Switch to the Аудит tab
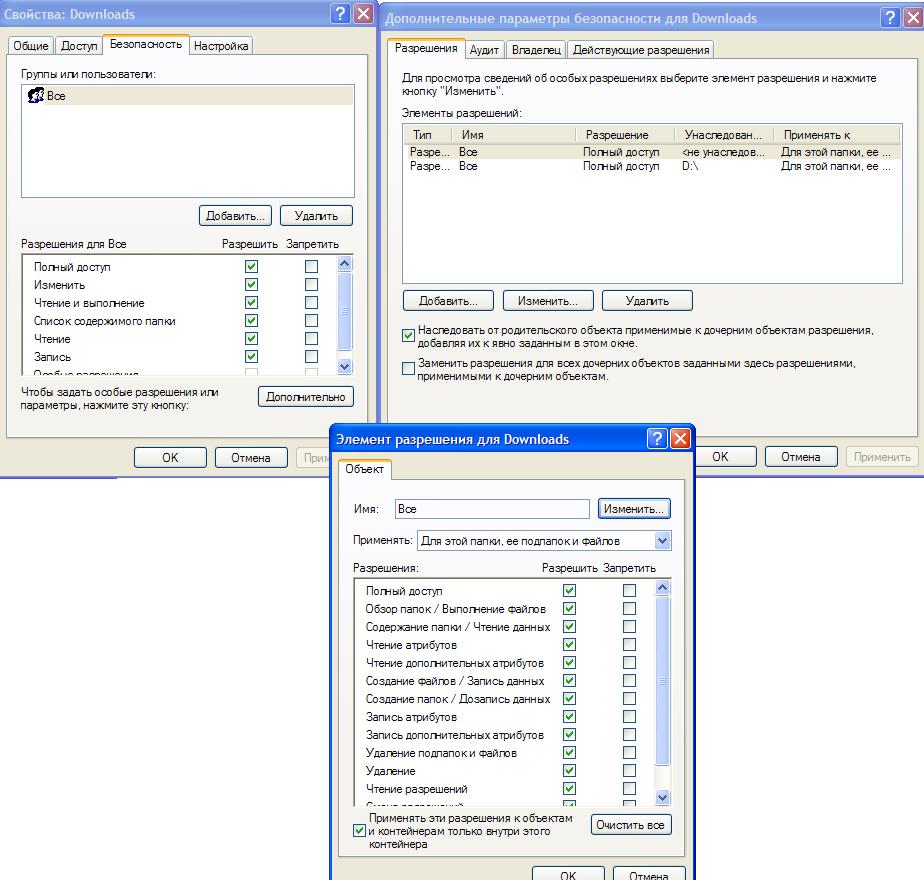924x880 pixels. tap(484, 50)
